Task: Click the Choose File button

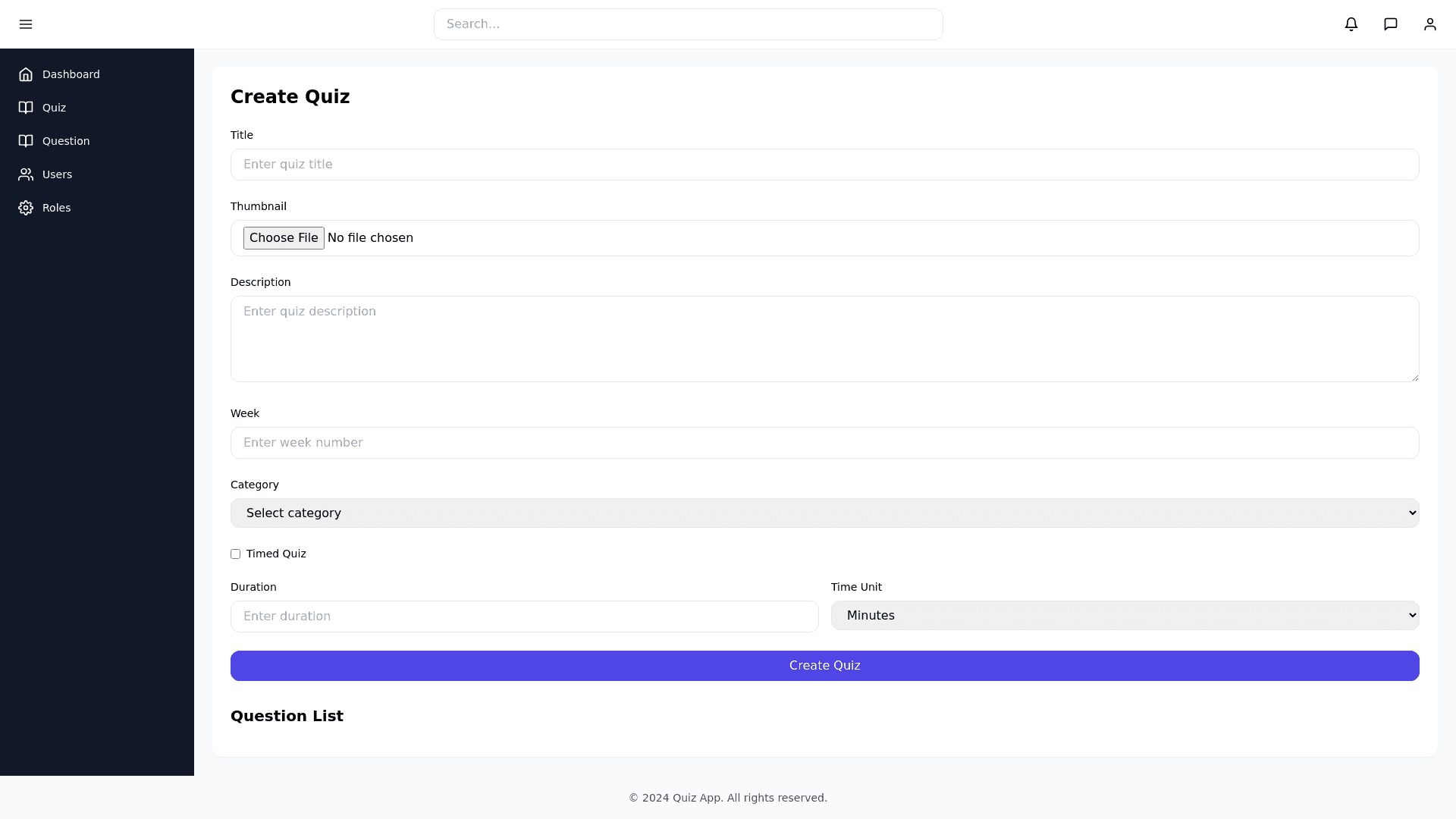Action: (284, 238)
